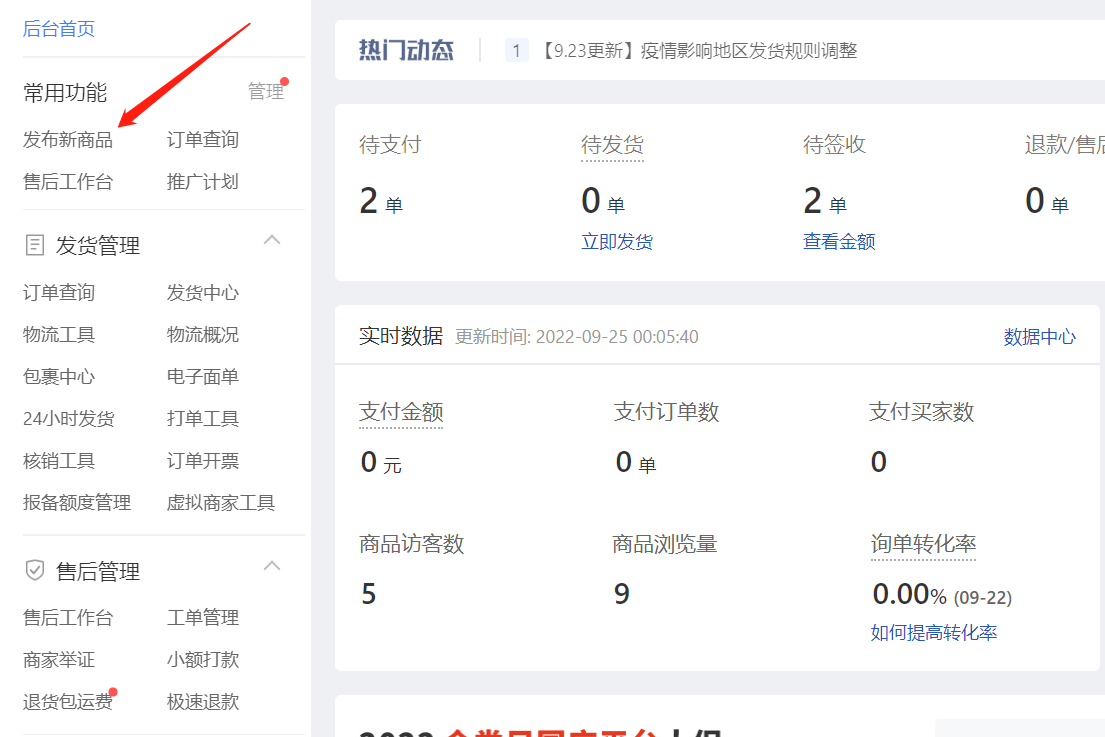Collapse the 售后管理 section chevron
This screenshot has width=1105, height=737.
click(272, 566)
